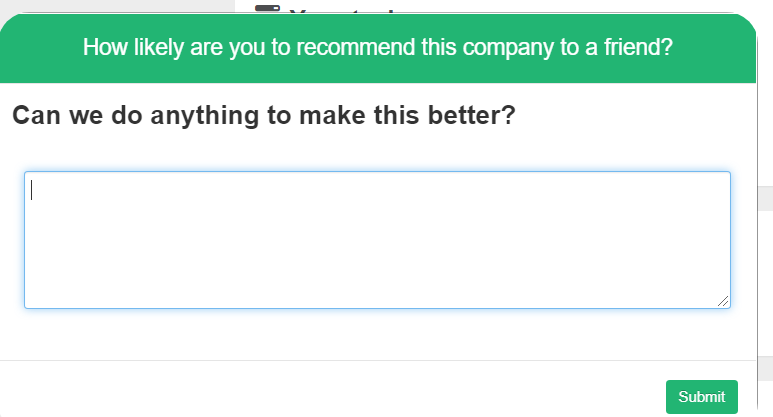773x417 pixels.
Task: Click the recommend-to-a-friend question title
Action: coord(377,47)
